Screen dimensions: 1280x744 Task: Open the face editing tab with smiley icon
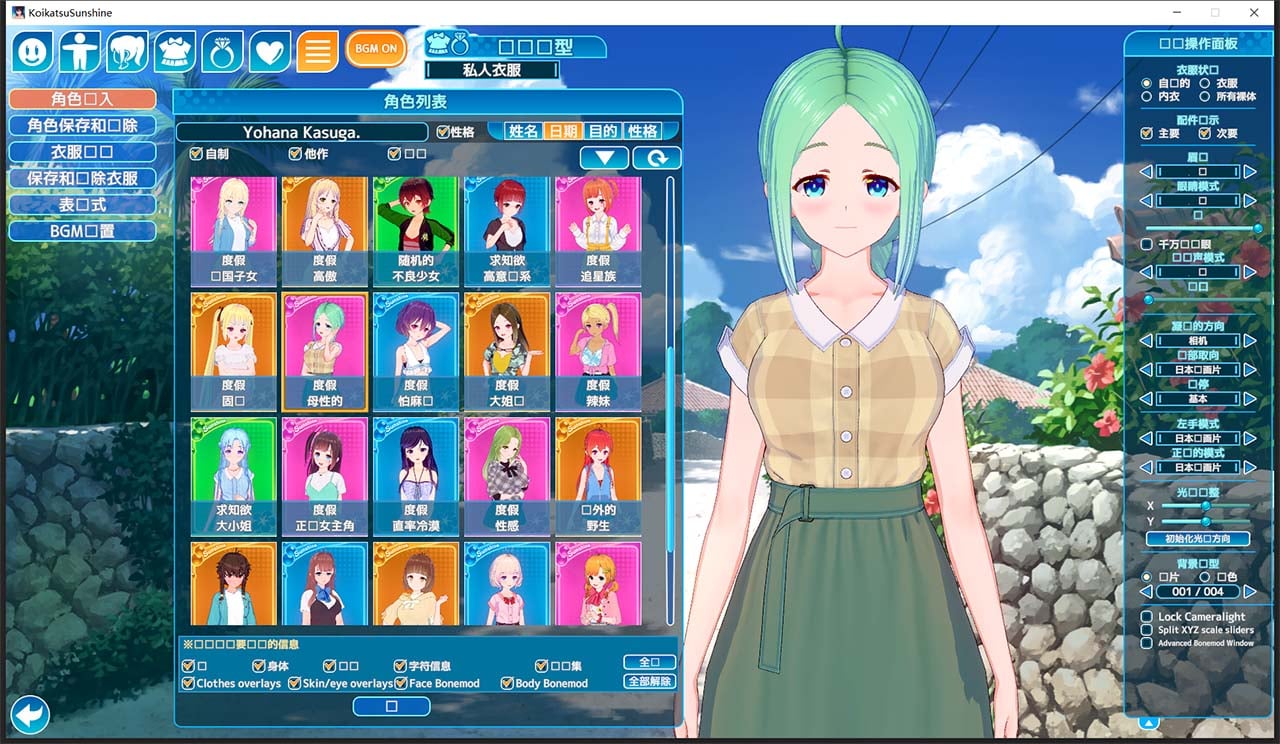coord(31,49)
